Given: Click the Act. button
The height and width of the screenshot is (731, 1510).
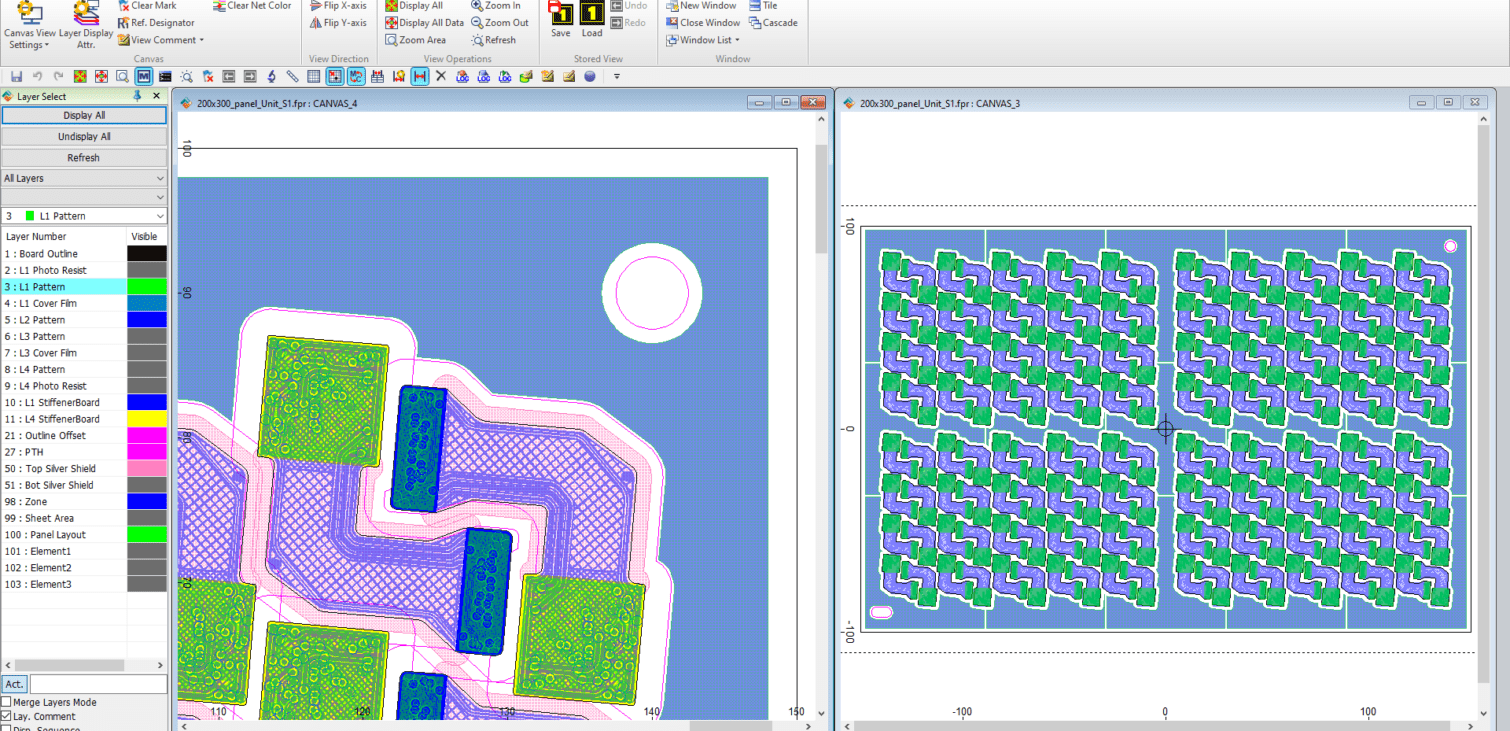Looking at the screenshot, I should 15,685.
